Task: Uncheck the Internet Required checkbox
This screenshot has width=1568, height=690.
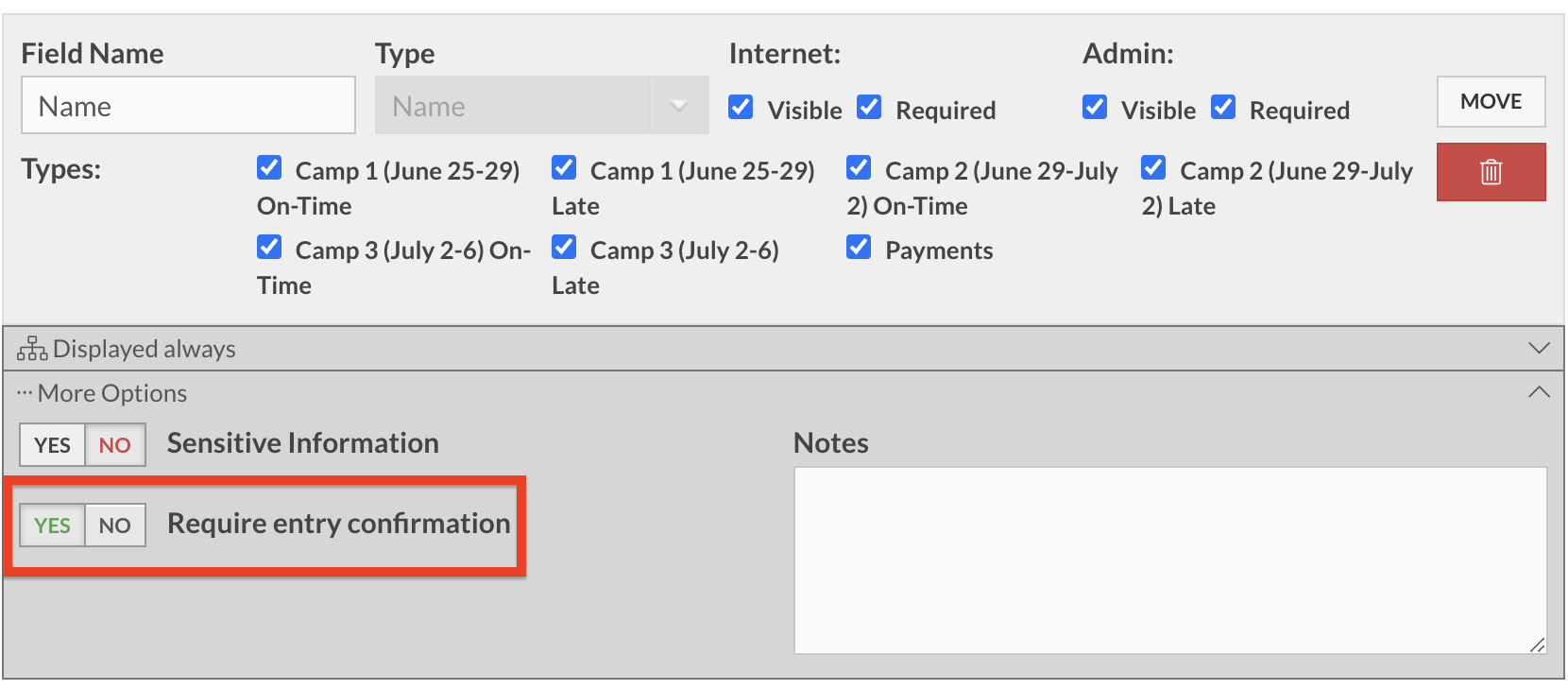Action: pyautogui.click(x=869, y=108)
